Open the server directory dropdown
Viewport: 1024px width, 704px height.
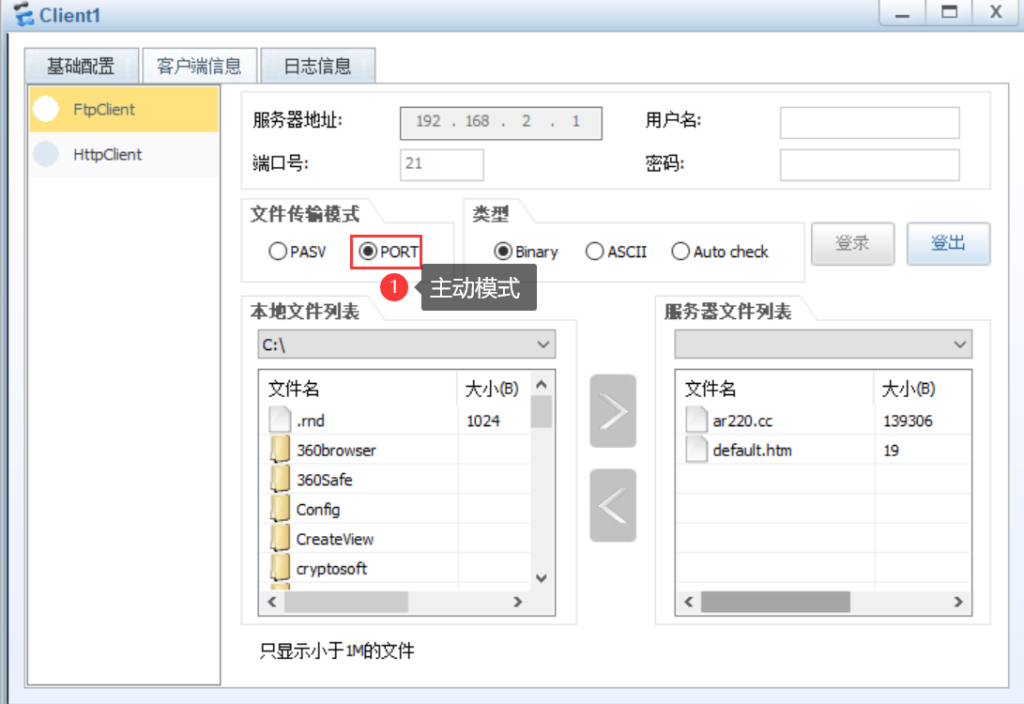tap(823, 344)
